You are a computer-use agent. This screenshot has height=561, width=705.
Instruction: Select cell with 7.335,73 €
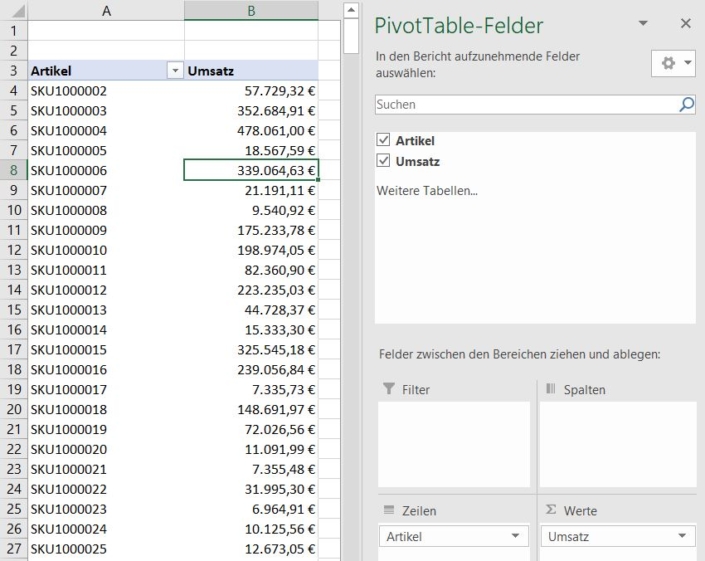[251, 389]
